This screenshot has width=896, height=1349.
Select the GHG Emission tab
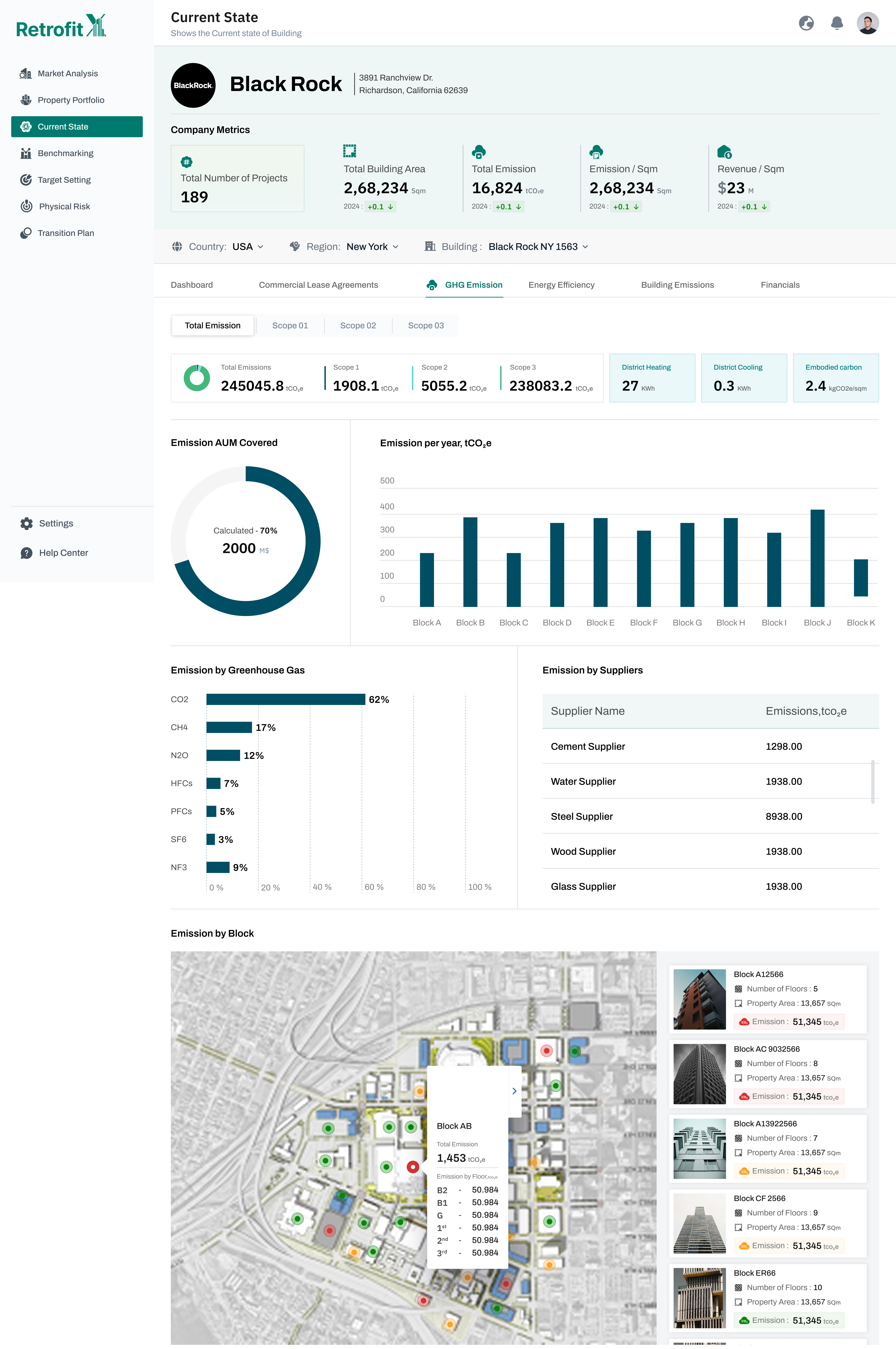pos(465,285)
